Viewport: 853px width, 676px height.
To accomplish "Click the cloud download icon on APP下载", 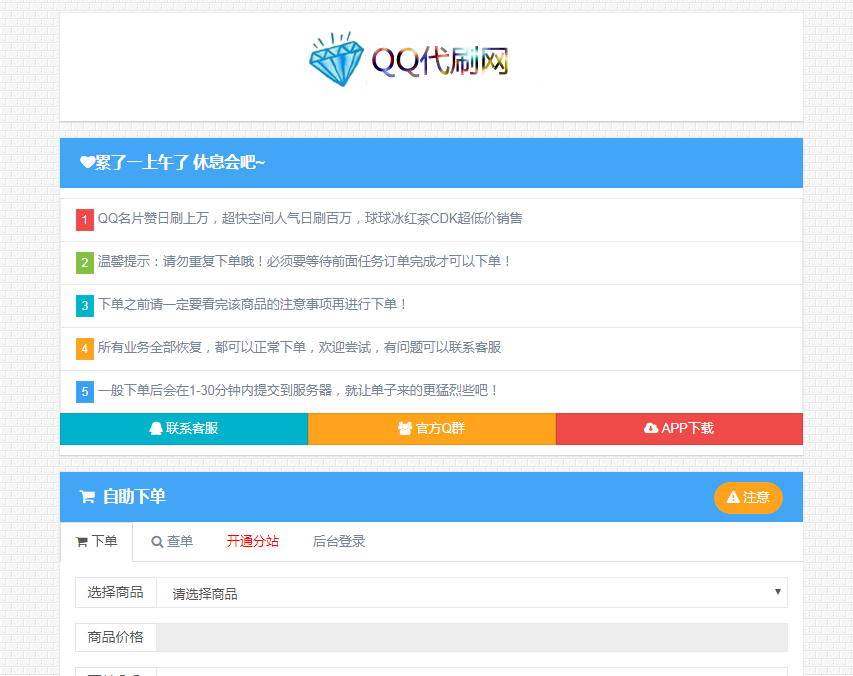I will 651,428.
